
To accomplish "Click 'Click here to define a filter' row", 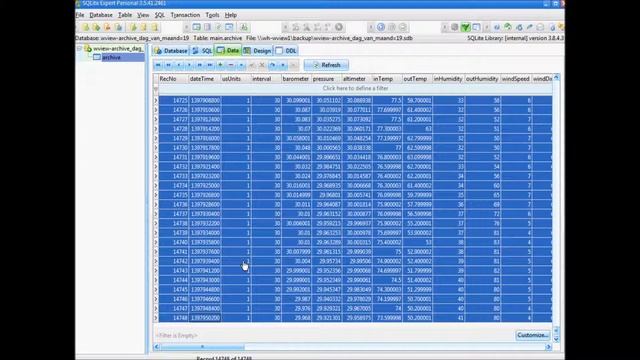I will click(356, 89).
